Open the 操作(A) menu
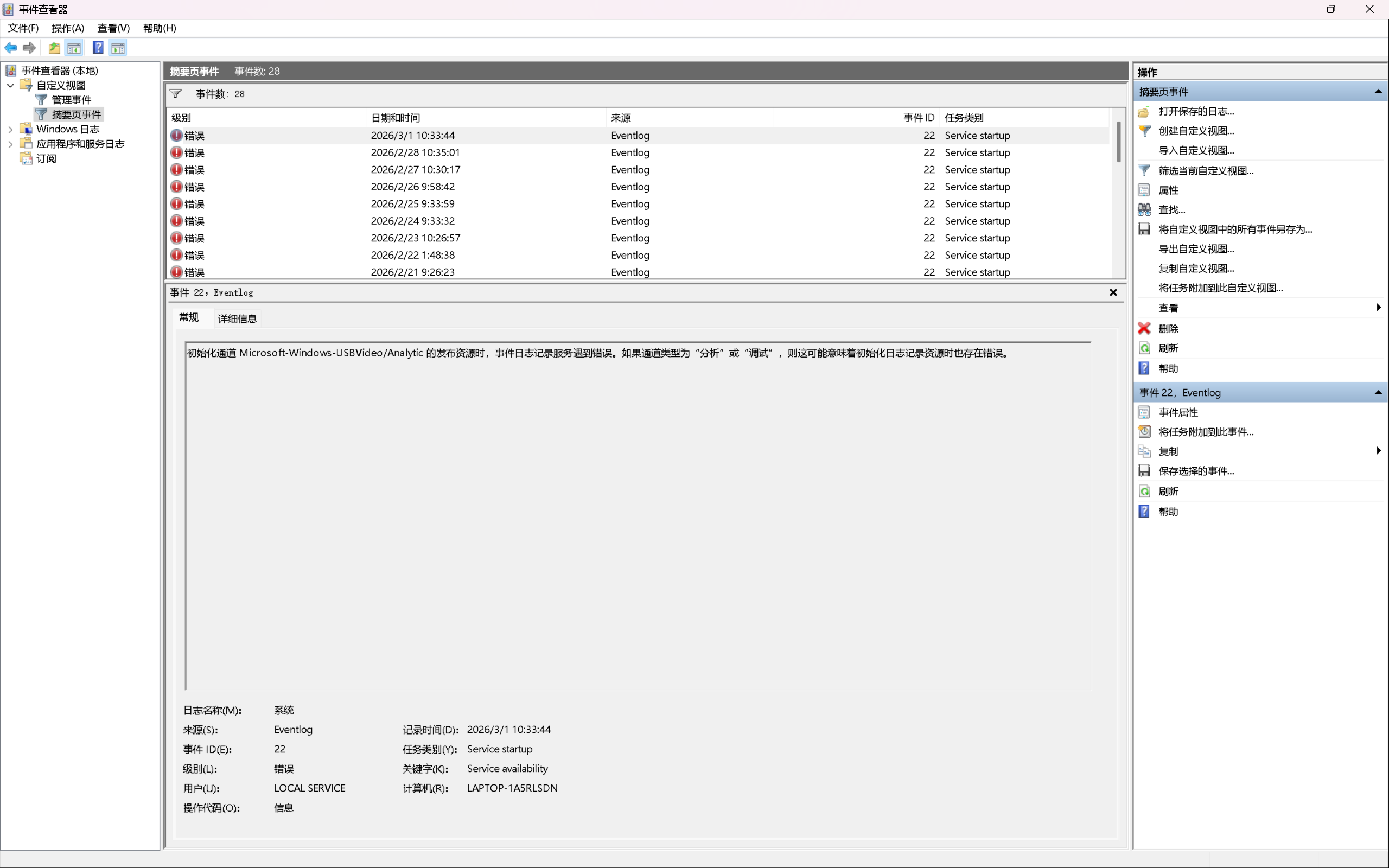Image resolution: width=1389 pixels, height=868 pixels. 68,28
